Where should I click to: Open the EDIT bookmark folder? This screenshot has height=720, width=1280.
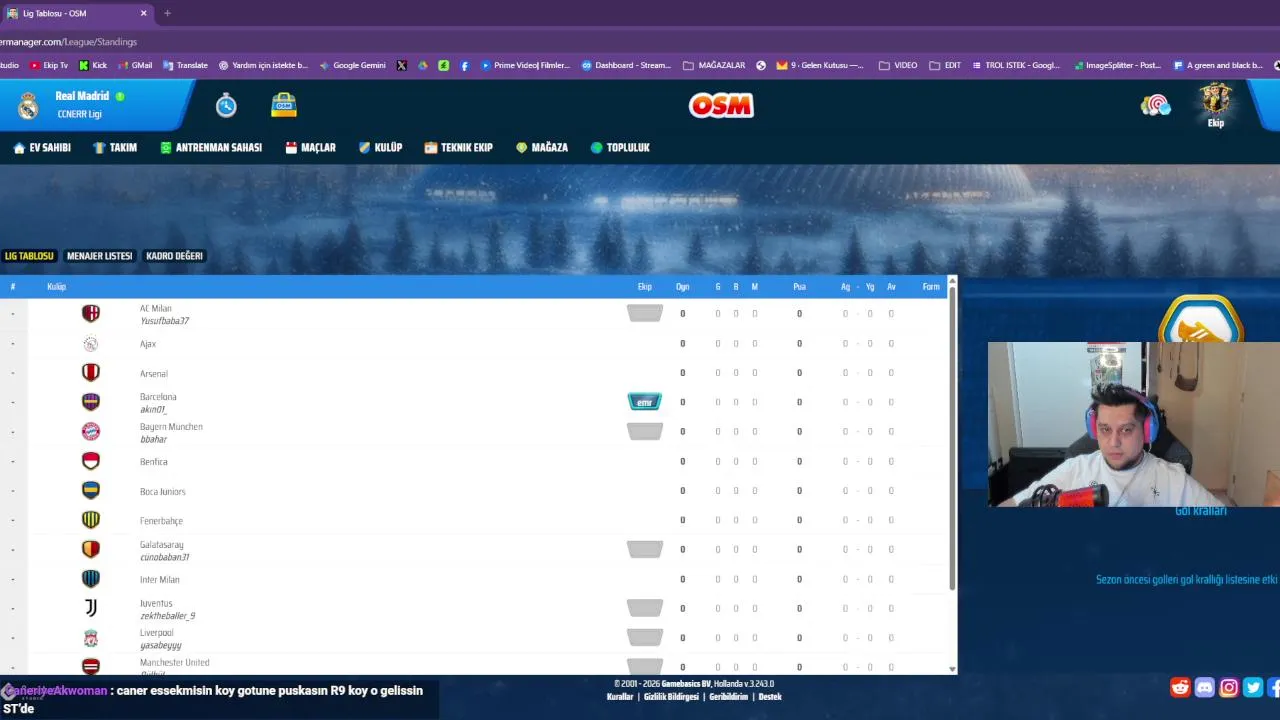[x=945, y=65]
